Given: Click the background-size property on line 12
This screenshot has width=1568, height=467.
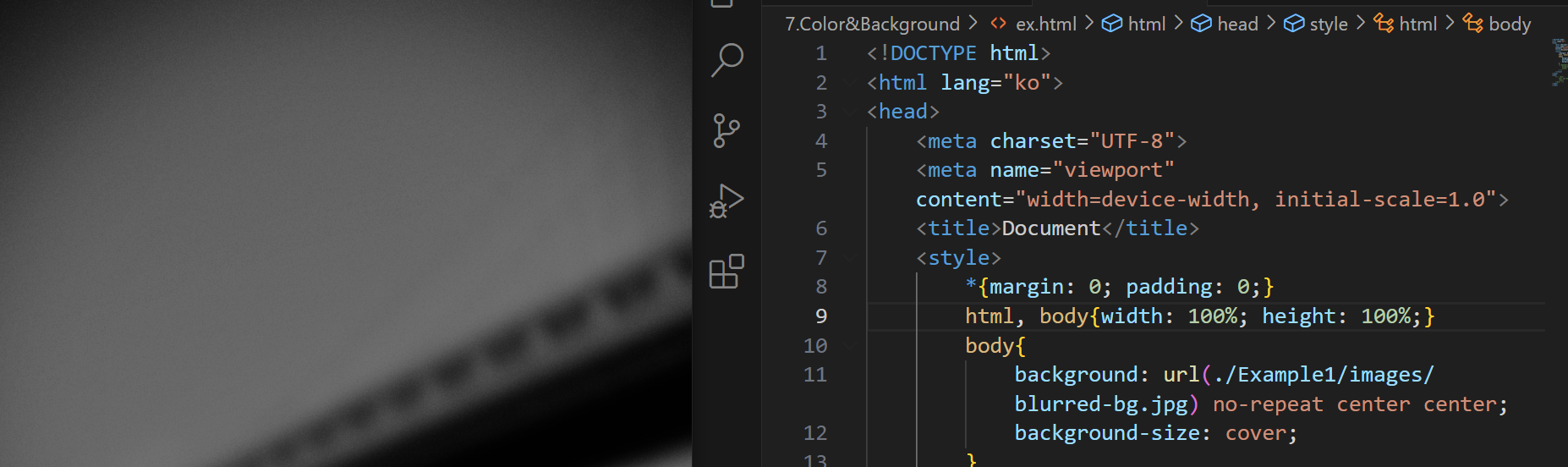Looking at the screenshot, I should coord(1106,433).
